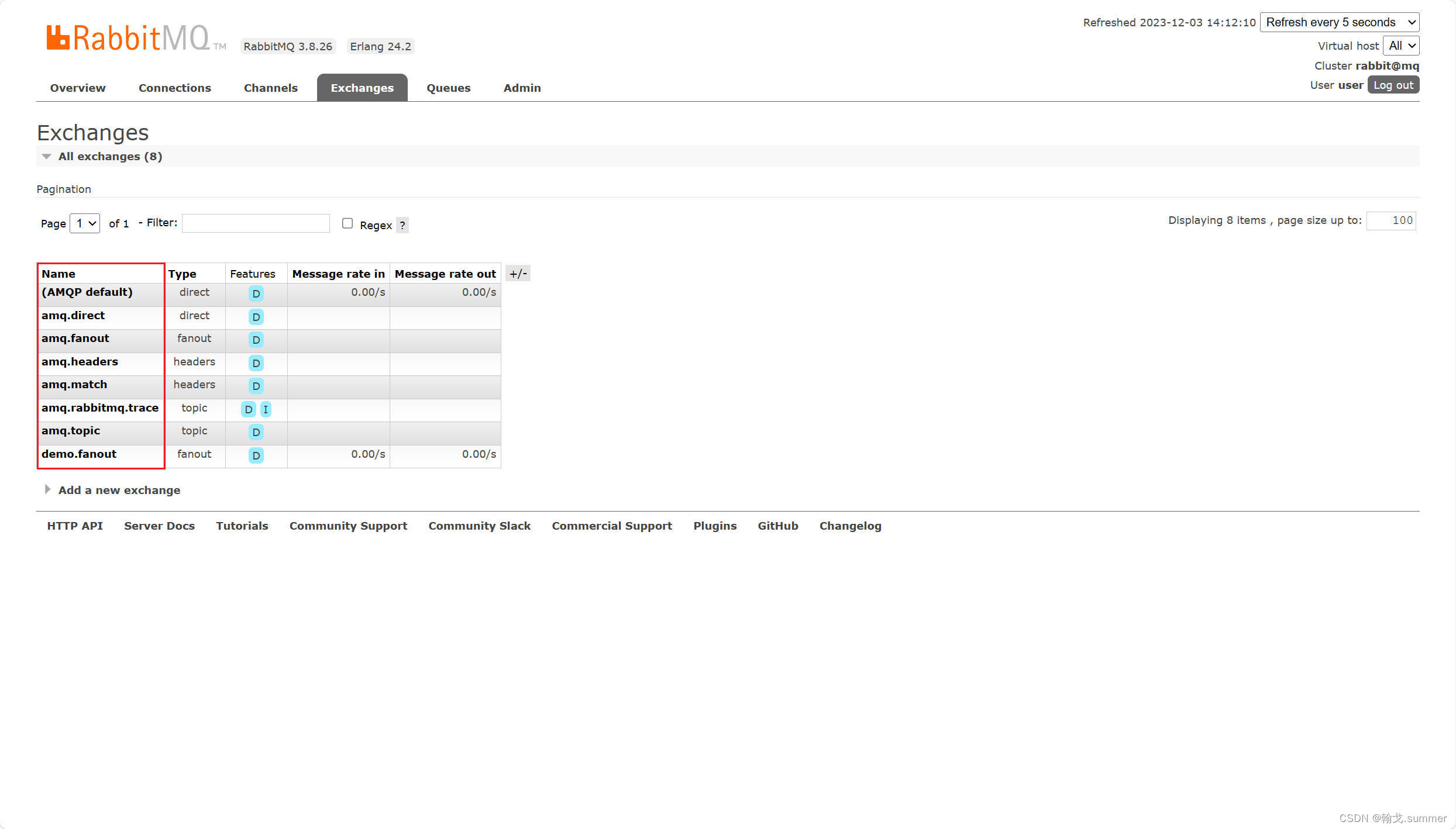The width and height of the screenshot is (1456, 829).
Task: Switch to the Overview tab
Action: pyautogui.click(x=78, y=88)
